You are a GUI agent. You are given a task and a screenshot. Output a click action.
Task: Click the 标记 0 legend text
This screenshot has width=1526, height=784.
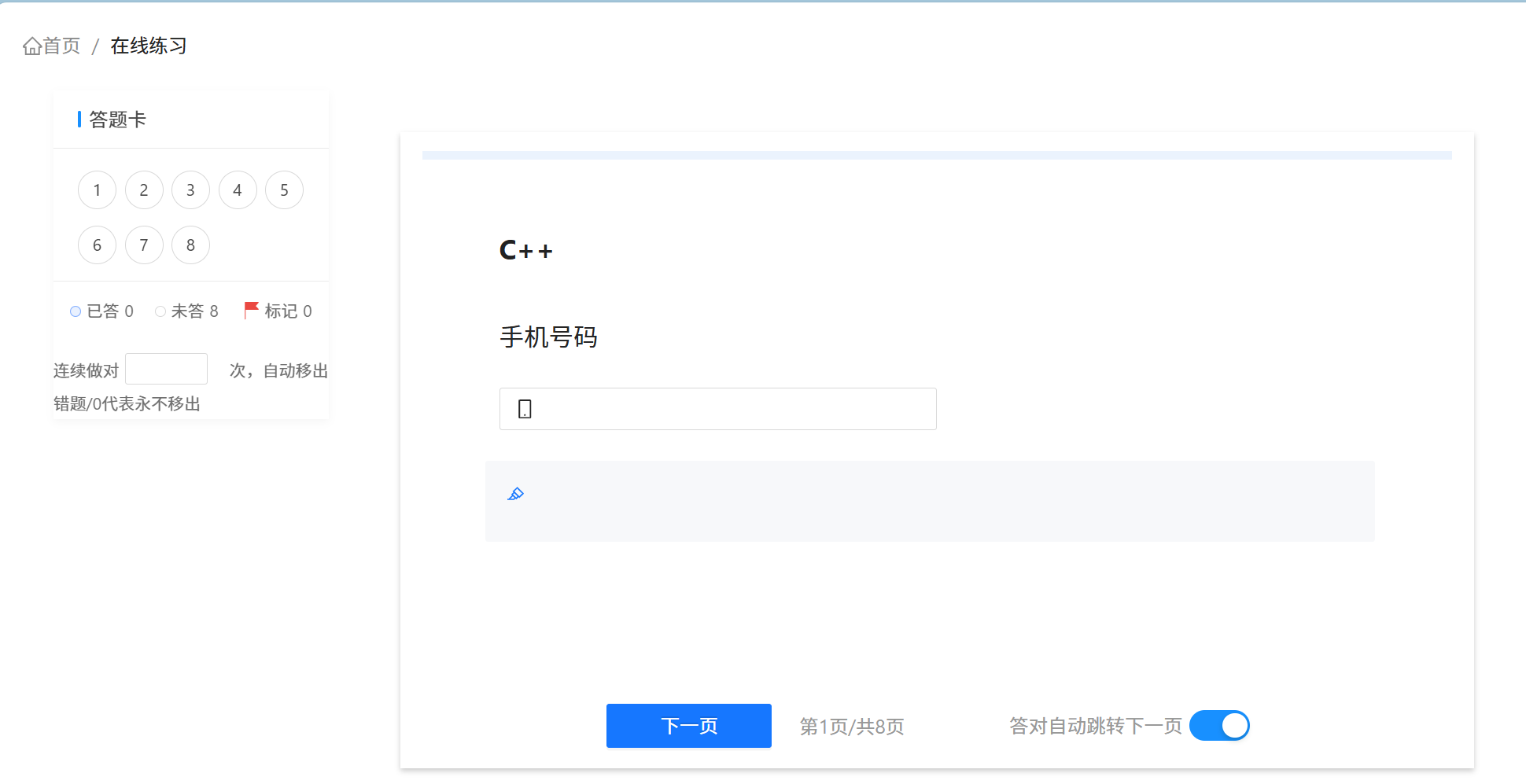tap(288, 311)
